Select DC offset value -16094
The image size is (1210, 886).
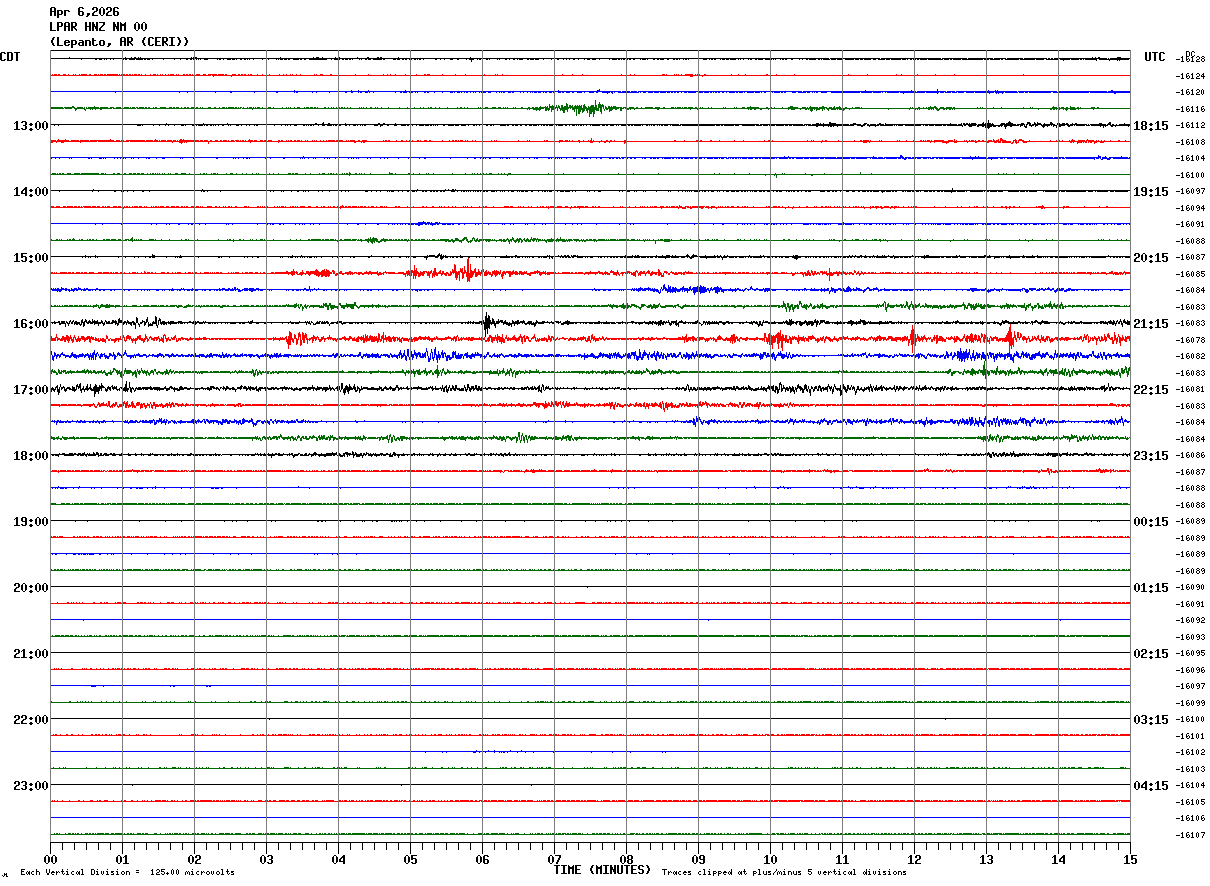coord(1190,208)
